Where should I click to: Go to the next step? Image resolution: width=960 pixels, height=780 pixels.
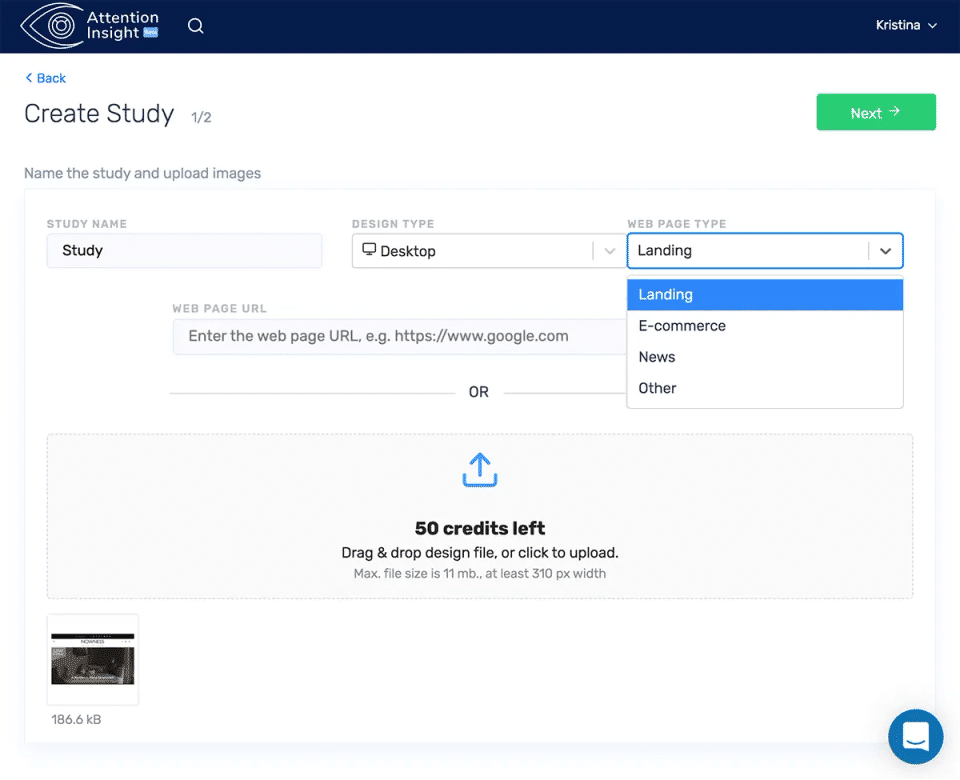[876, 112]
